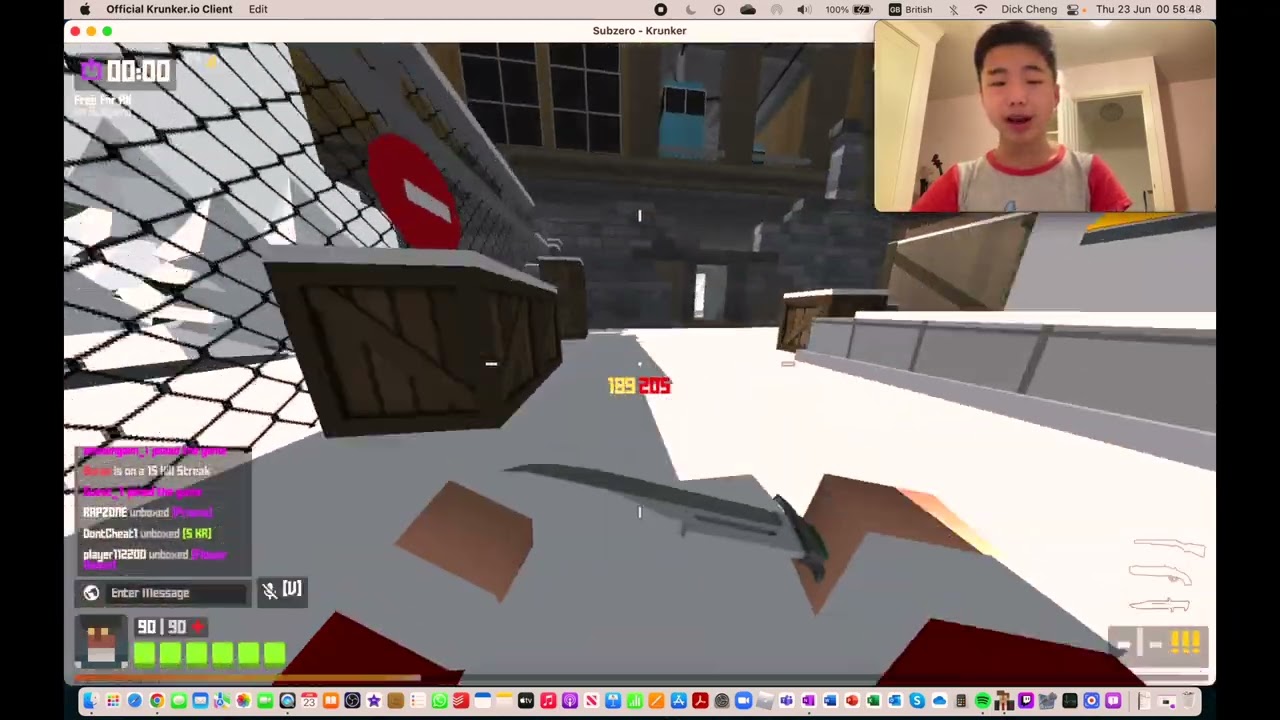Select the pistol secondary weapon icon
Image resolution: width=1280 pixels, height=720 pixels.
(x=1161, y=575)
